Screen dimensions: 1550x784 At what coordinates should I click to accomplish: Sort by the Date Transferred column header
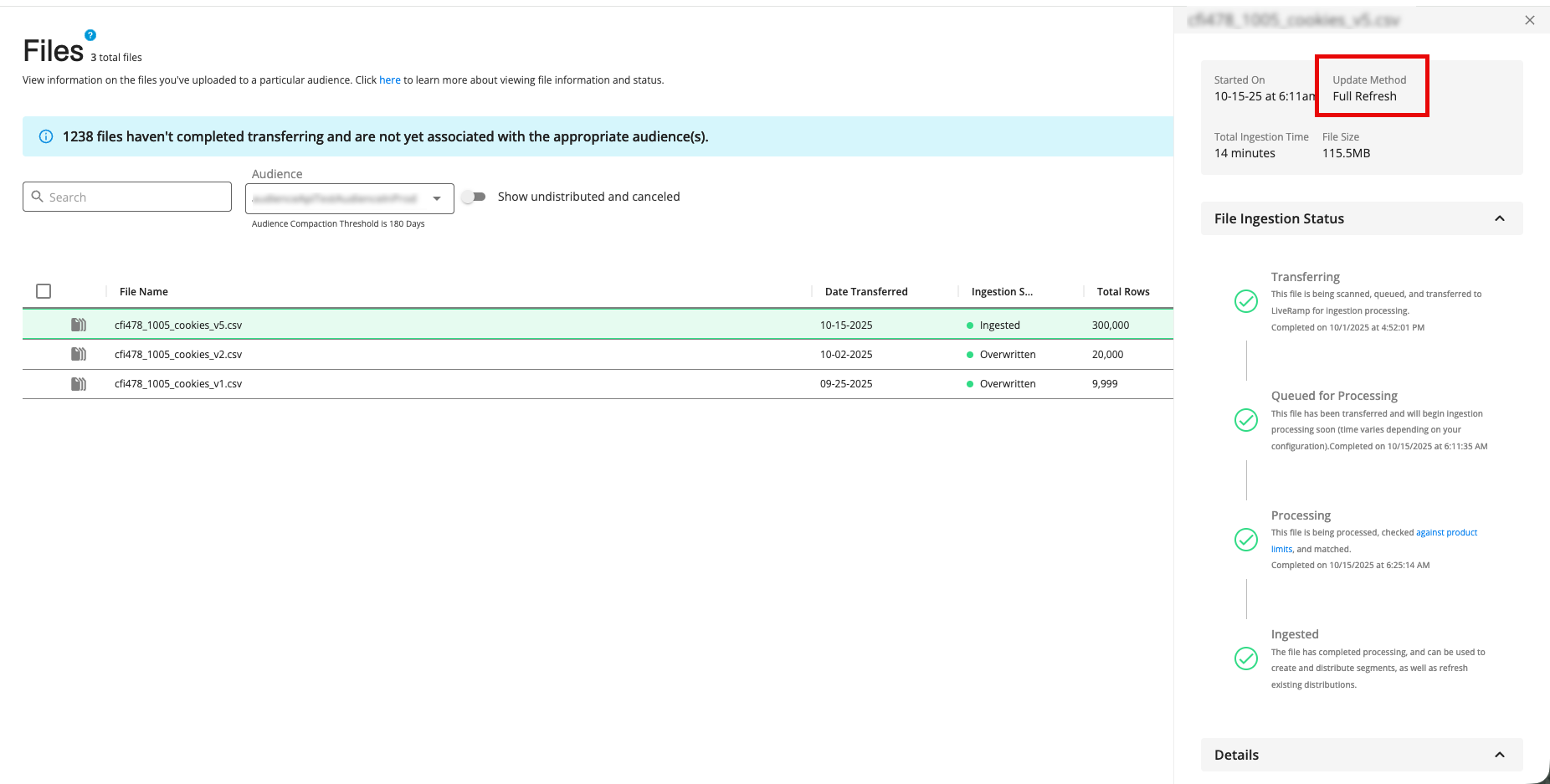(866, 291)
